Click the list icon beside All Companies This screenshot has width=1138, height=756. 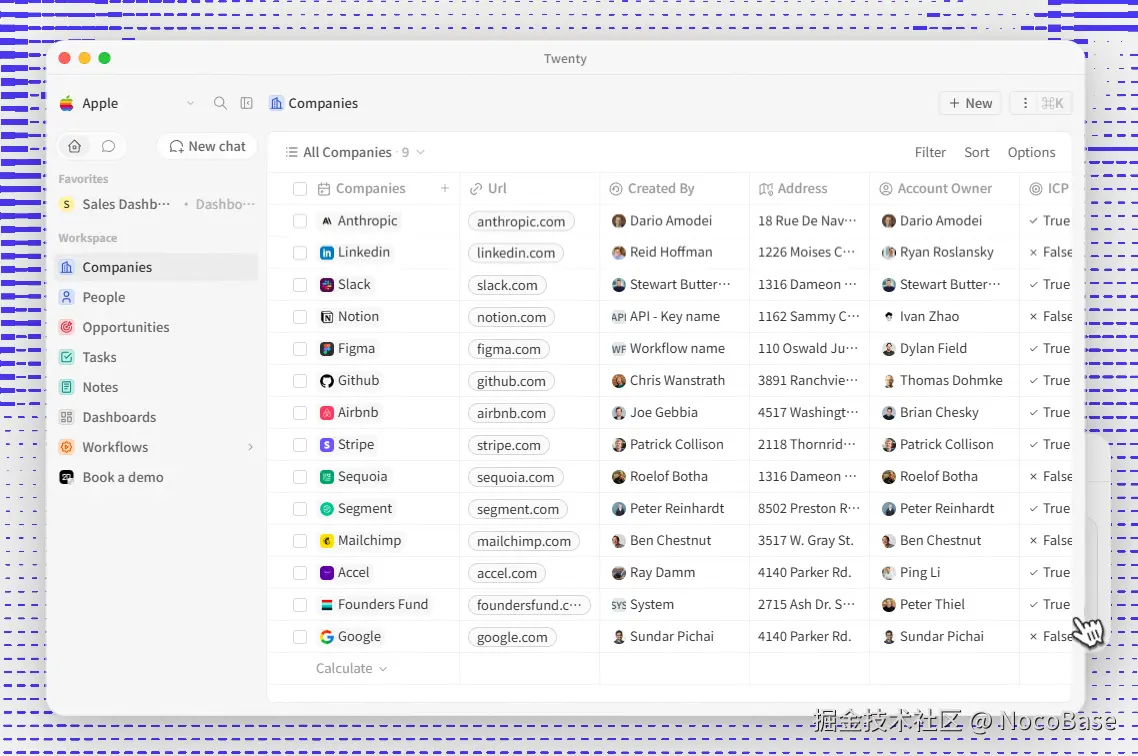coord(292,152)
